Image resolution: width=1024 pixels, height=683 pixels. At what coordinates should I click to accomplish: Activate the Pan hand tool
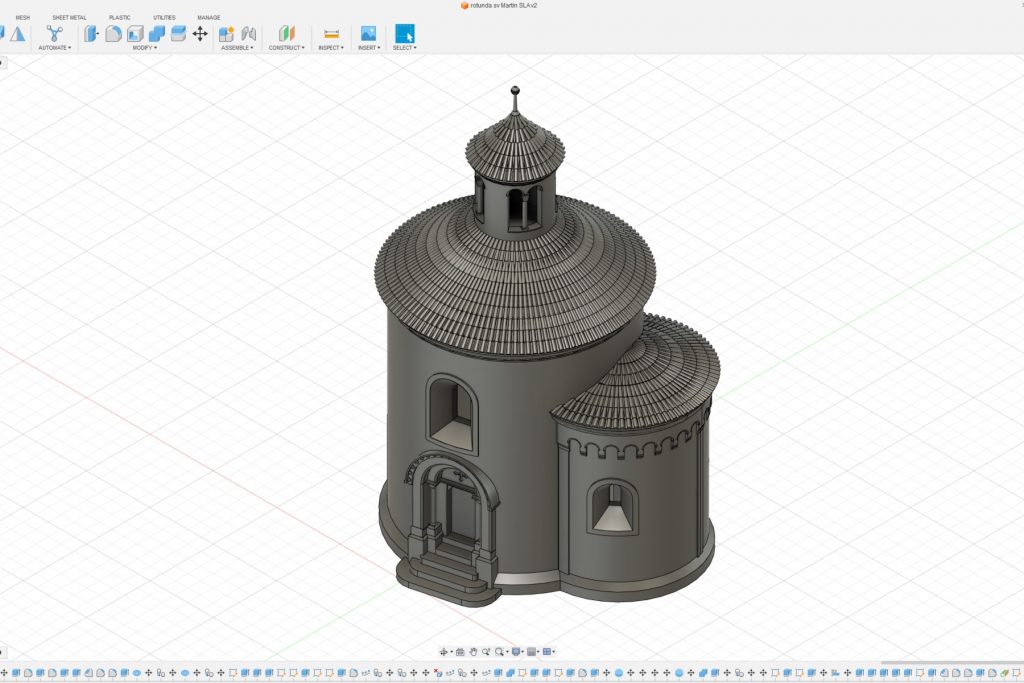473,652
